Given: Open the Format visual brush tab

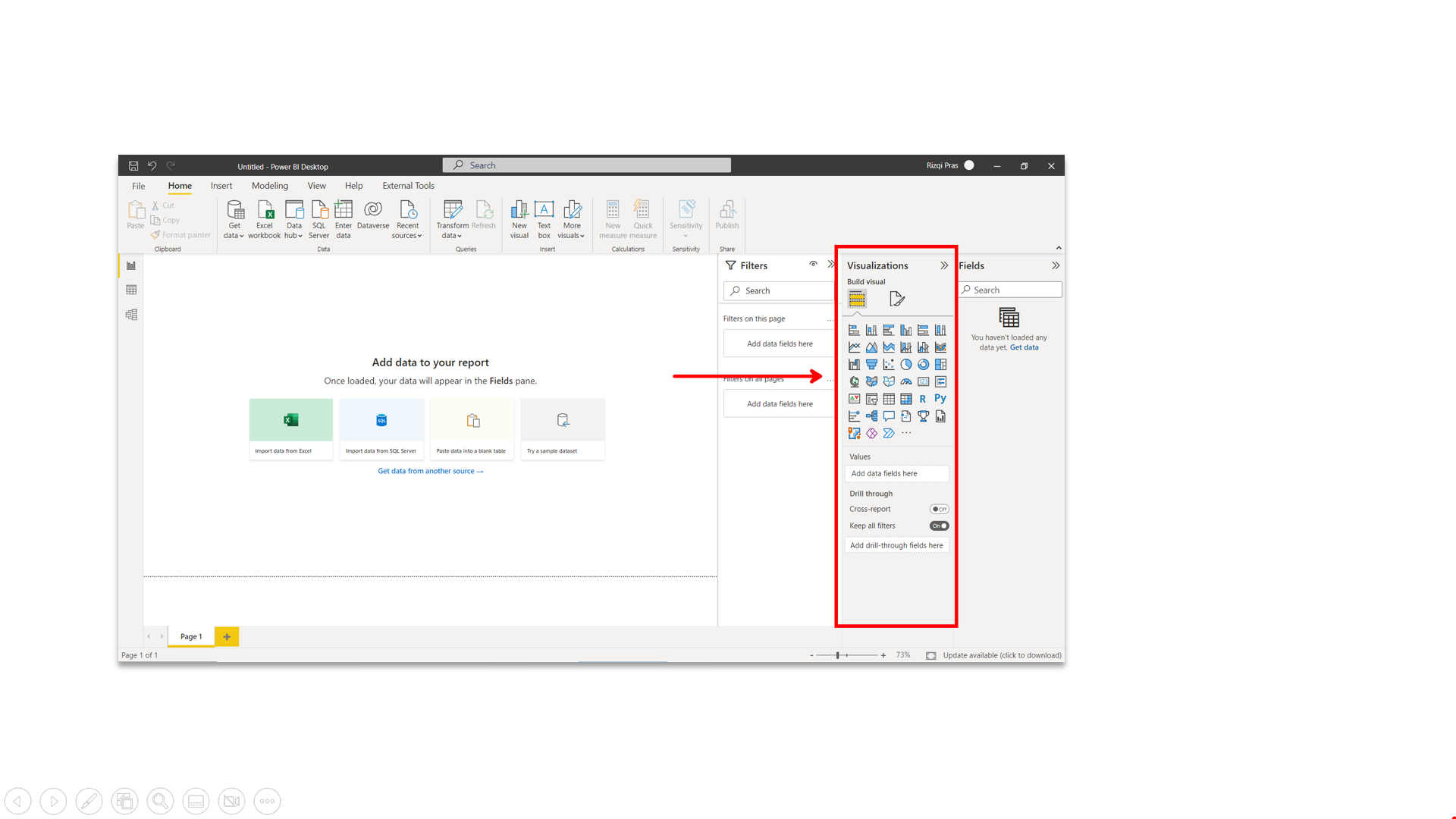Looking at the screenshot, I should tap(897, 299).
